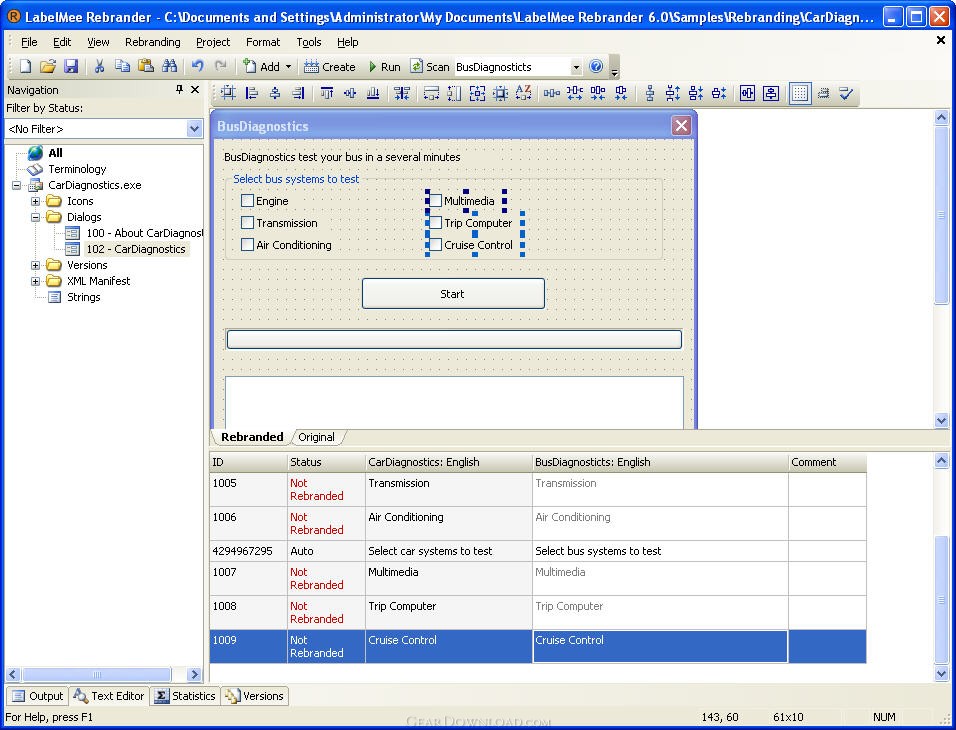Align selected controls to the right
The image size is (956, 730).
[298, 93]
